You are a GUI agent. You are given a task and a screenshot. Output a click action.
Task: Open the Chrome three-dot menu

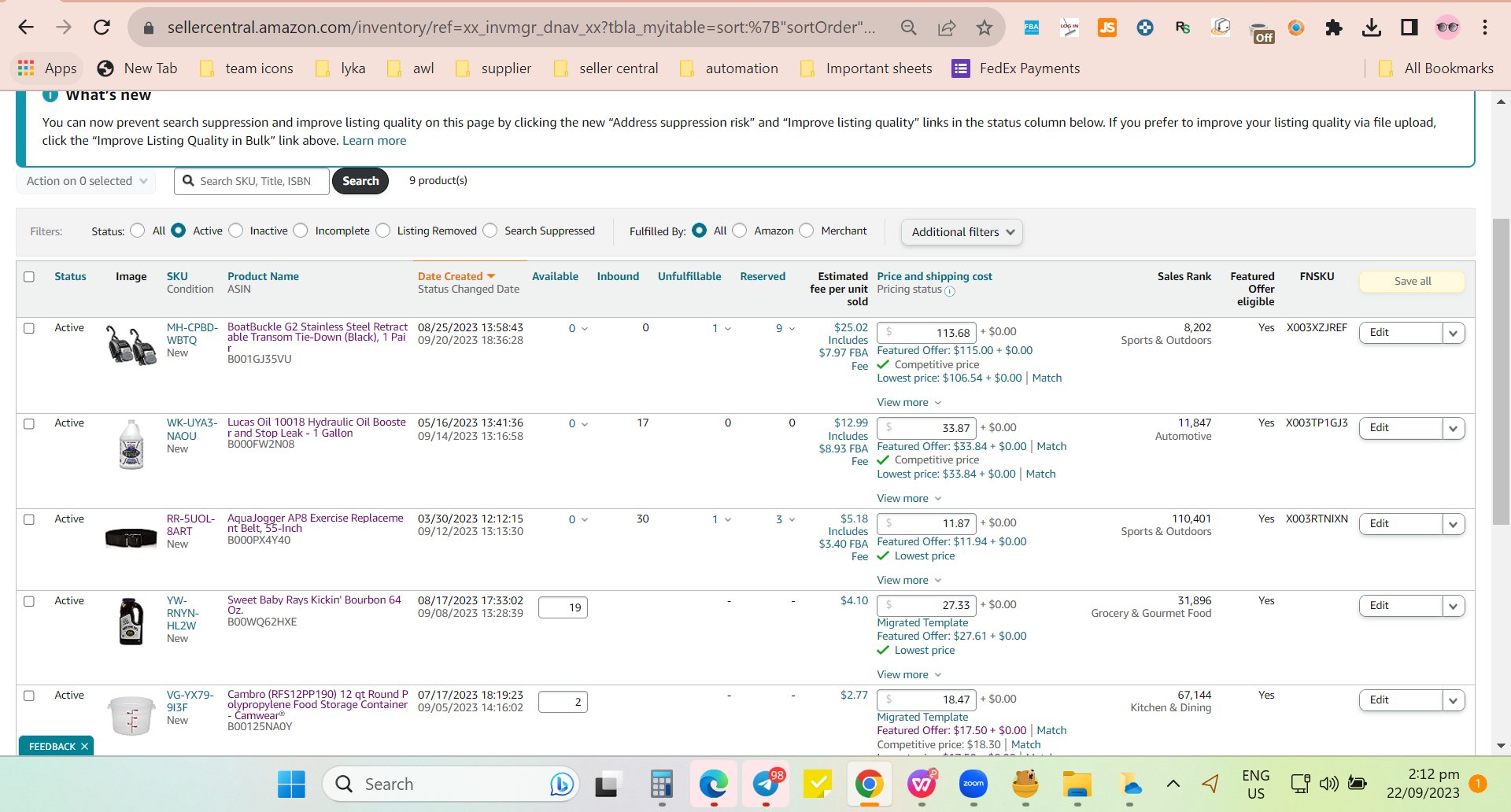click(1485, 28)
